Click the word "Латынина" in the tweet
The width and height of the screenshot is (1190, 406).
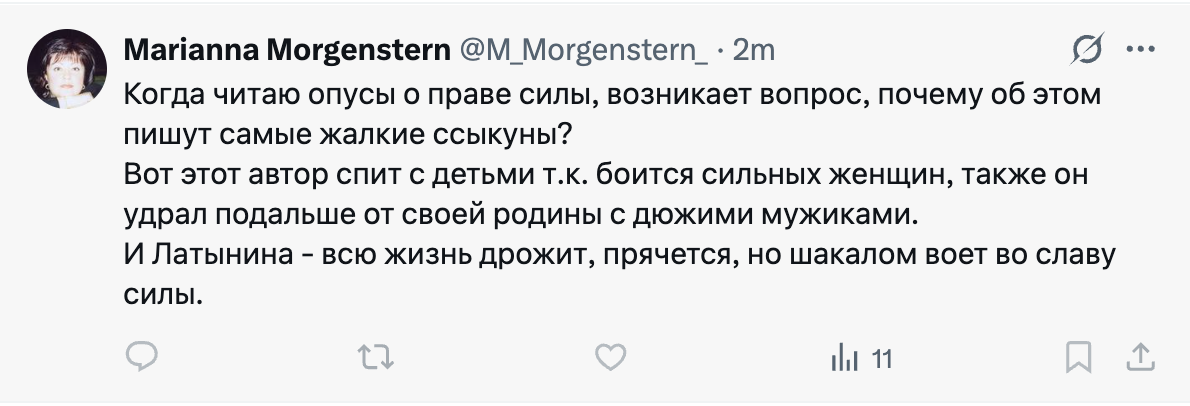point(225,254)
